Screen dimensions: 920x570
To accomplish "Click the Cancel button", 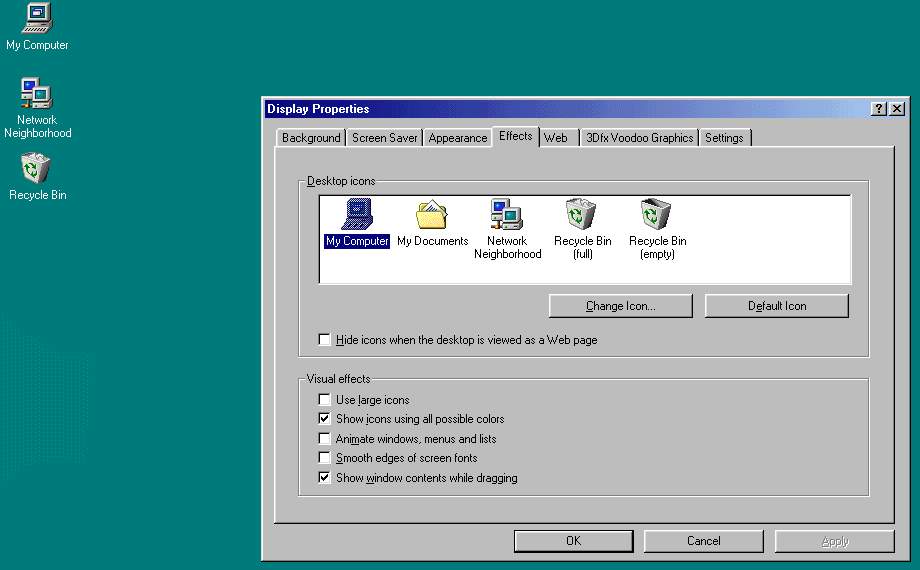I will (703, 541).
